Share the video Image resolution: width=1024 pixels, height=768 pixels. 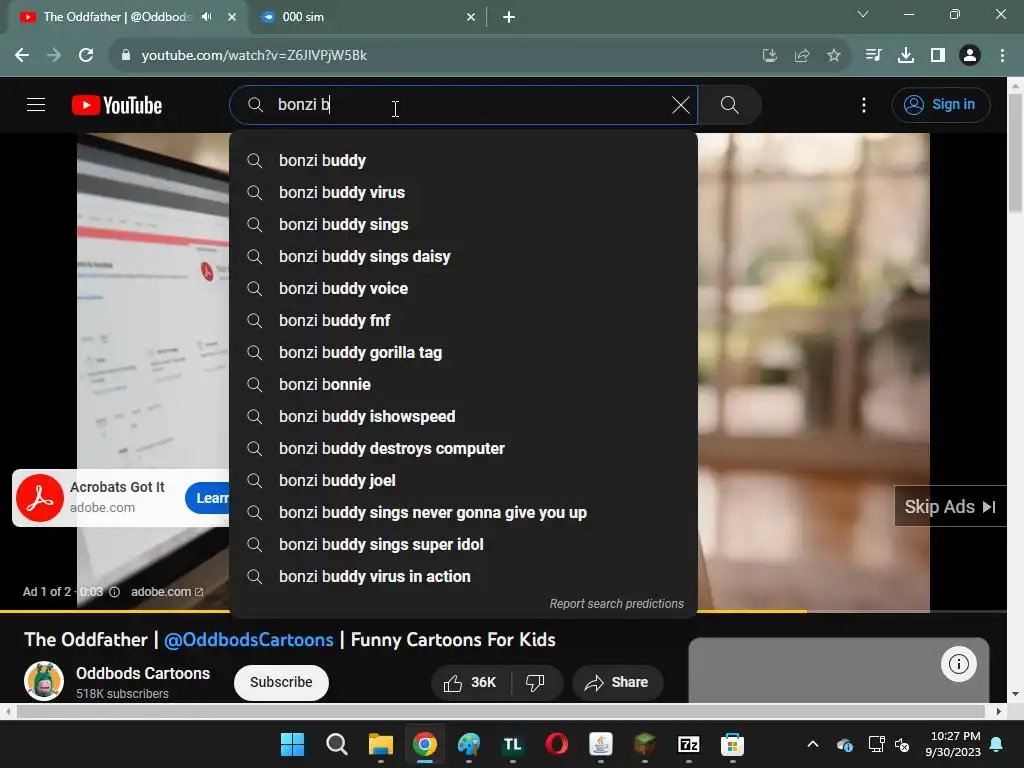pyautogui.click(x=617, y=682)
